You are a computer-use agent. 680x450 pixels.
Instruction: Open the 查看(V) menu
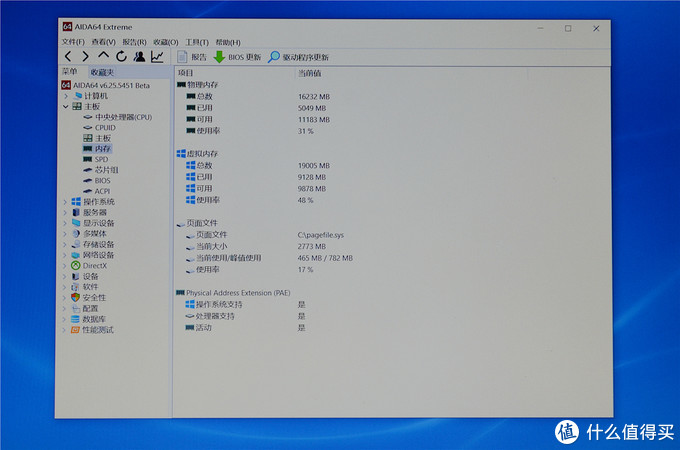point(103,42)
